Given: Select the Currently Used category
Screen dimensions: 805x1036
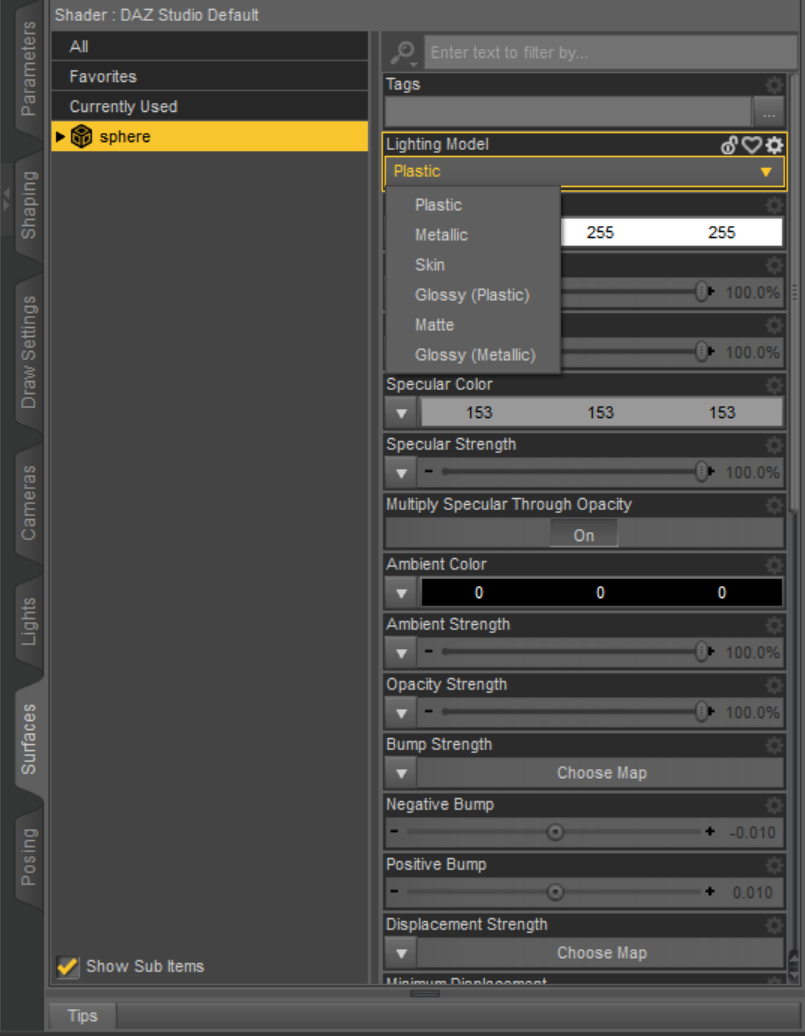Looking at the screenshot, I should pyautogui.click(x=210, y=106).
